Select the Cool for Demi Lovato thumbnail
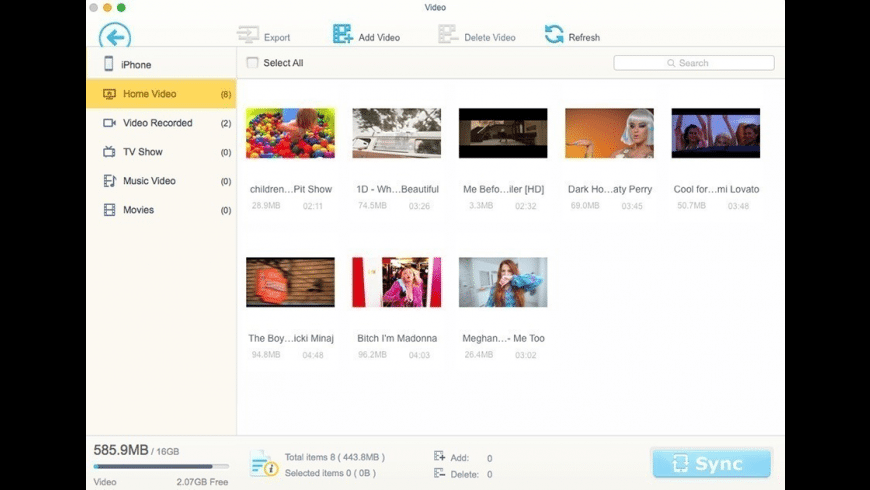The width and height of the screenshot is (870, 490). click(716, 133)
